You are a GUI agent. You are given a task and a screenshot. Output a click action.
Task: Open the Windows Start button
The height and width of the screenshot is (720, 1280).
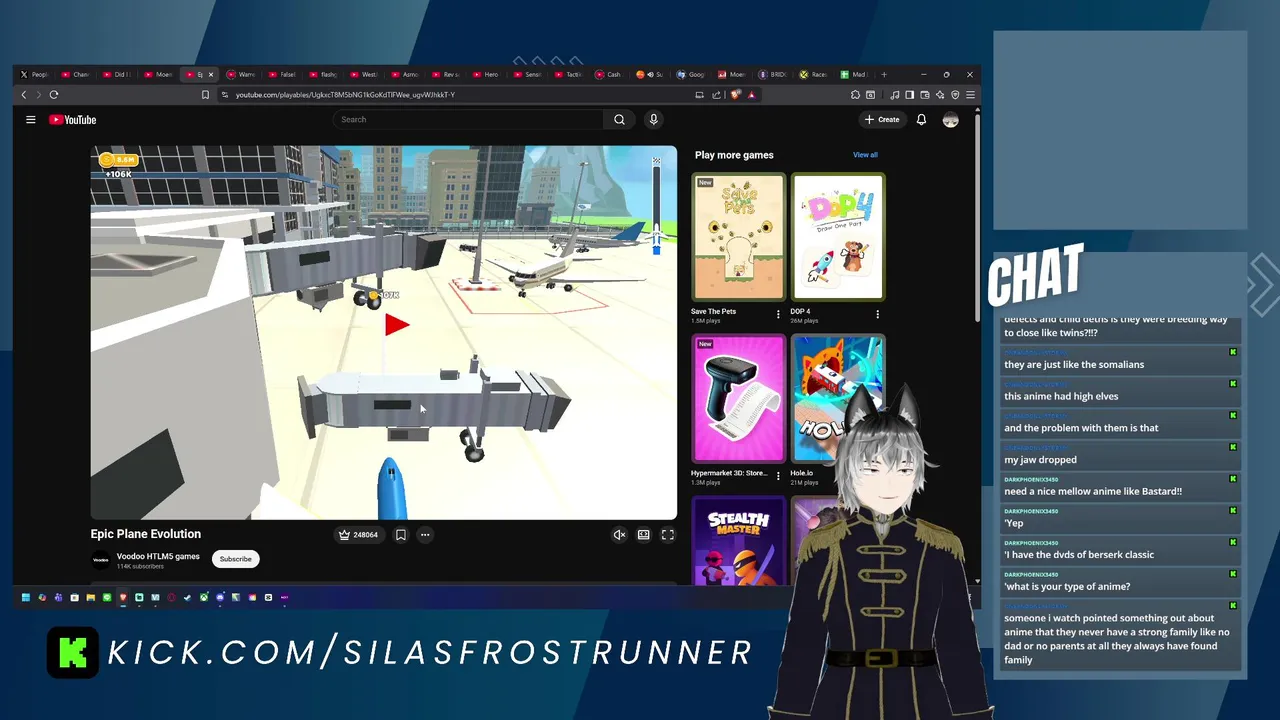pos(26,598)
